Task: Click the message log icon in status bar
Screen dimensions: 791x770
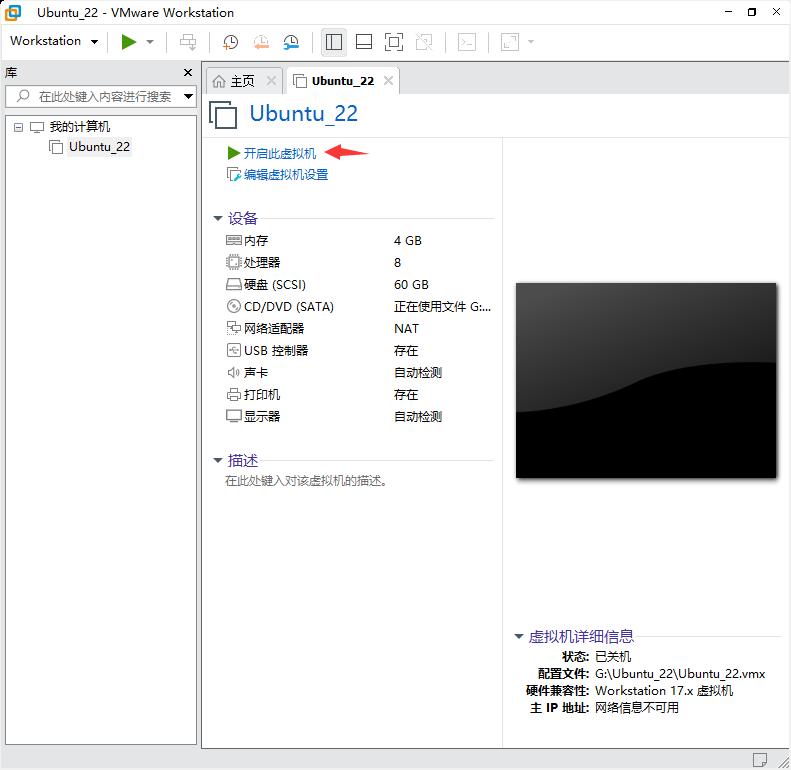Action: (x=759, y=759)
